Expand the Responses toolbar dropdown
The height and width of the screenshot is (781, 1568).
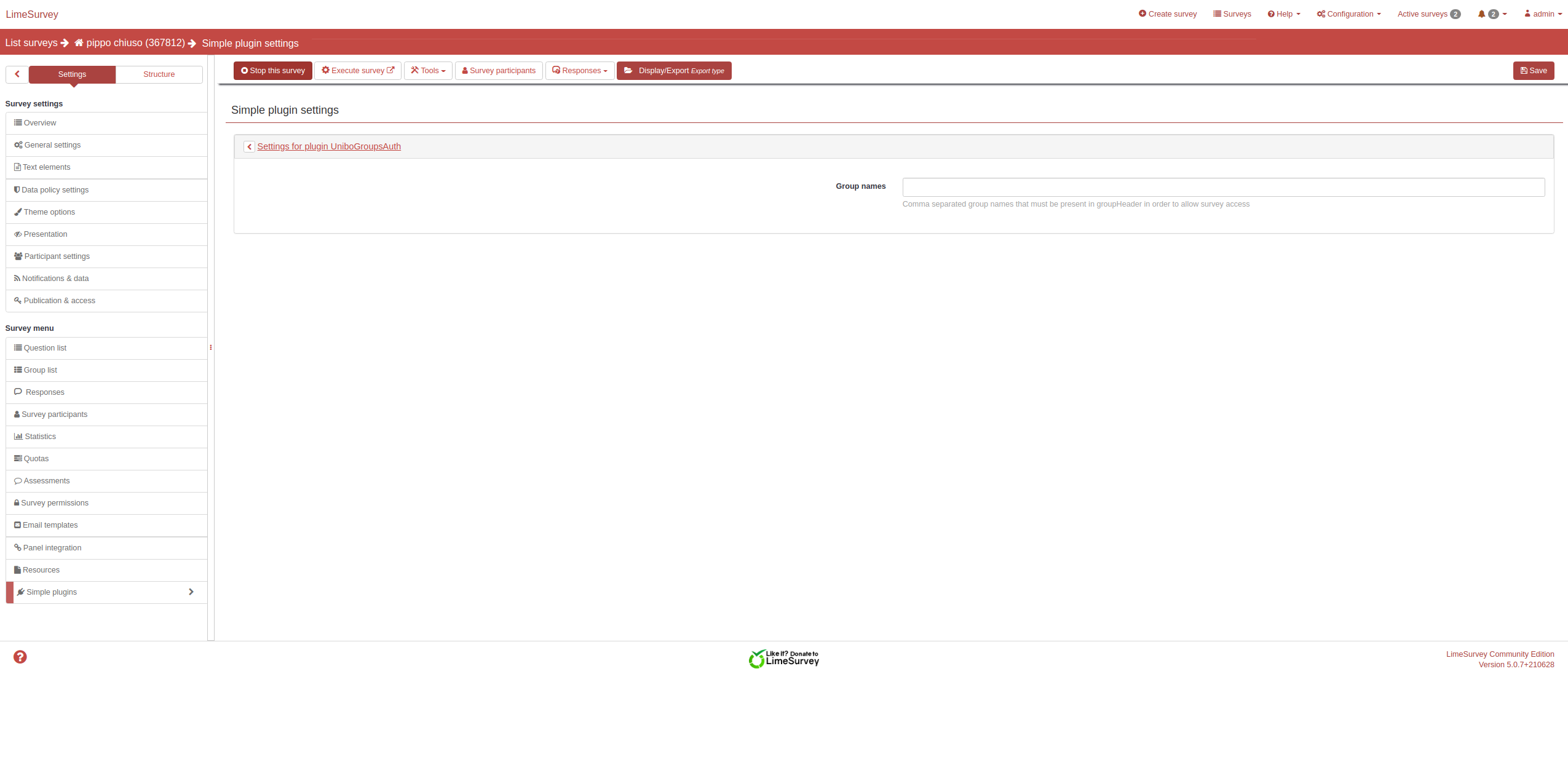pos(579,71)
